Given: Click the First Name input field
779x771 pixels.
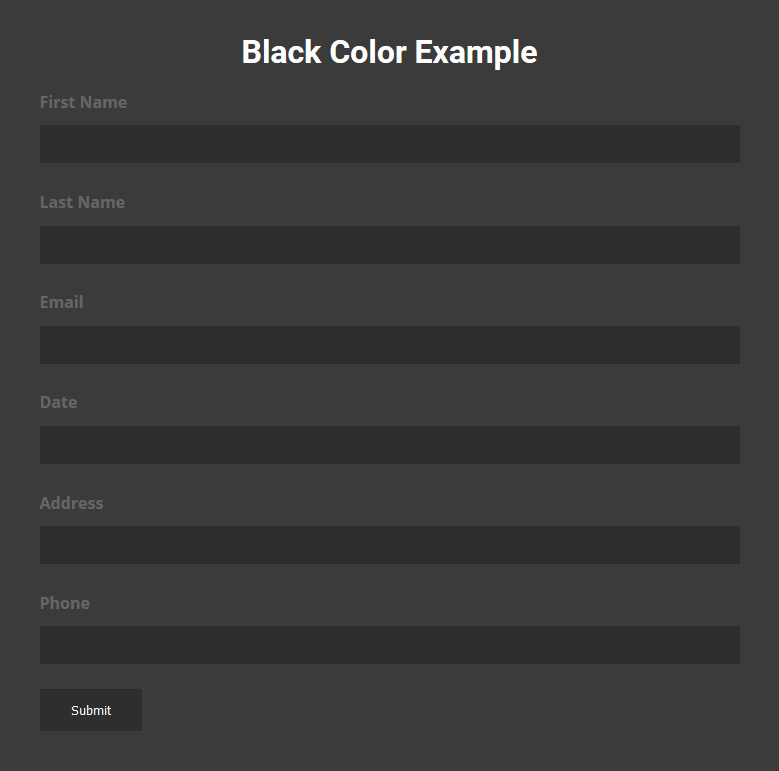Looking at the screenshot, I should click(389, 144).
